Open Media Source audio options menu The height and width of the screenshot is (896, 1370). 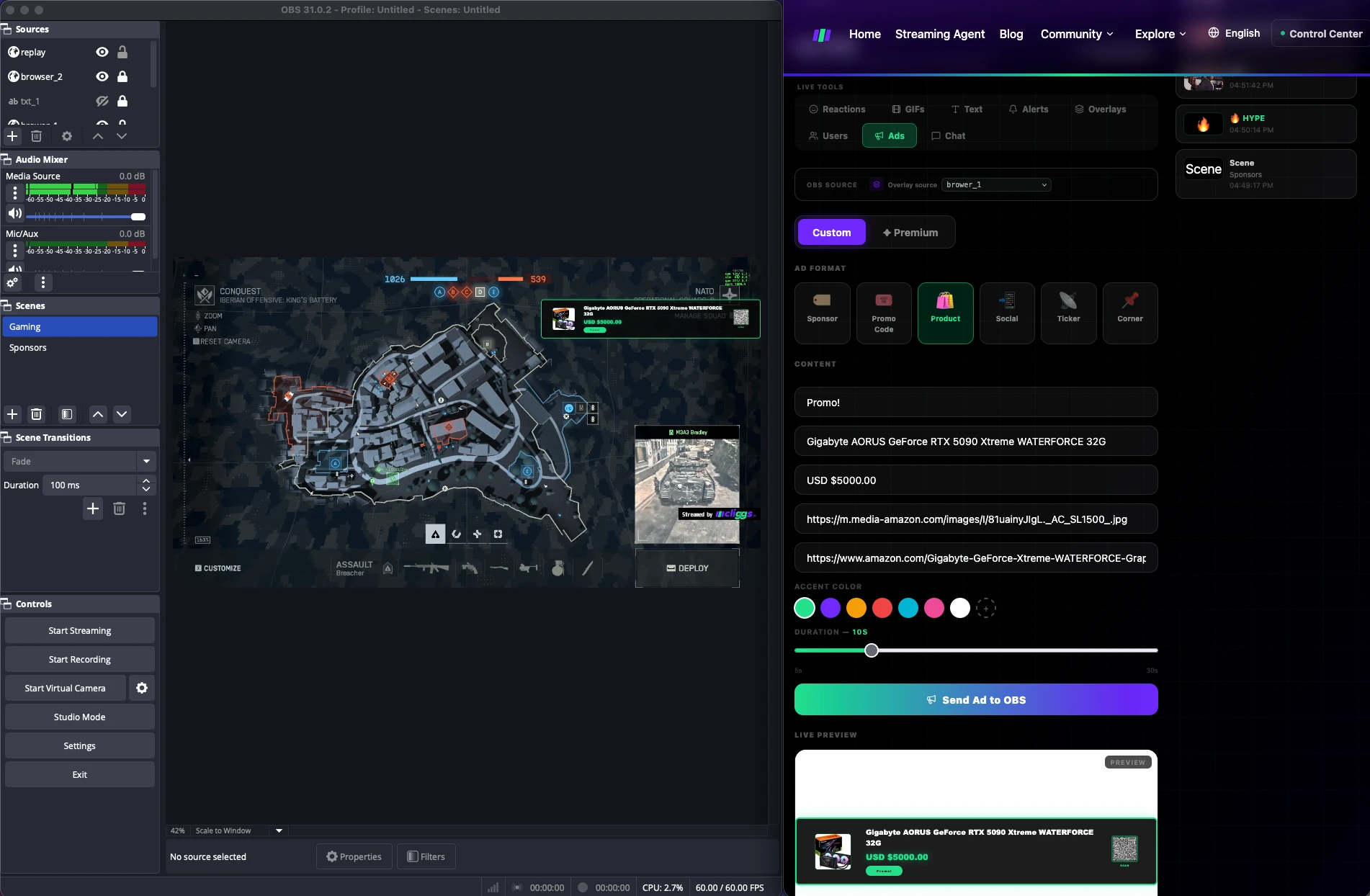[15, 192]
